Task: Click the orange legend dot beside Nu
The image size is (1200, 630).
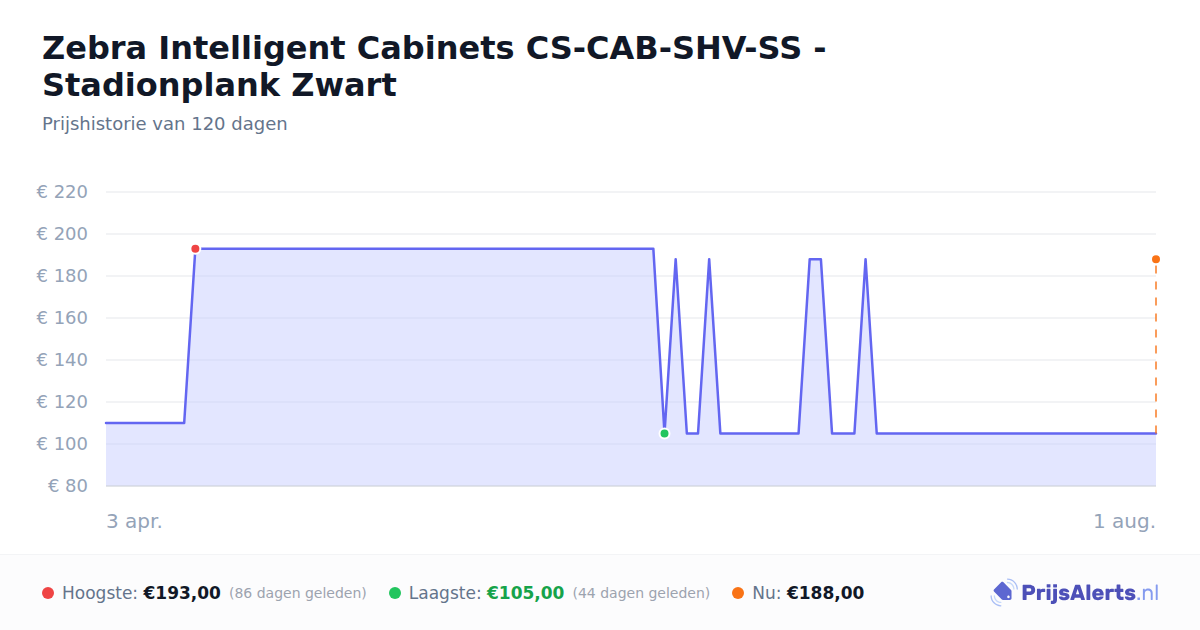Action: 738,593
